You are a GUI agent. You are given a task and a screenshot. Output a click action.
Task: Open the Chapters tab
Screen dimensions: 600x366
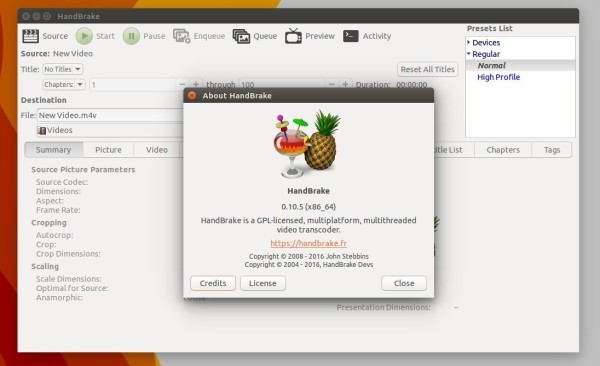tap(503, 150)
